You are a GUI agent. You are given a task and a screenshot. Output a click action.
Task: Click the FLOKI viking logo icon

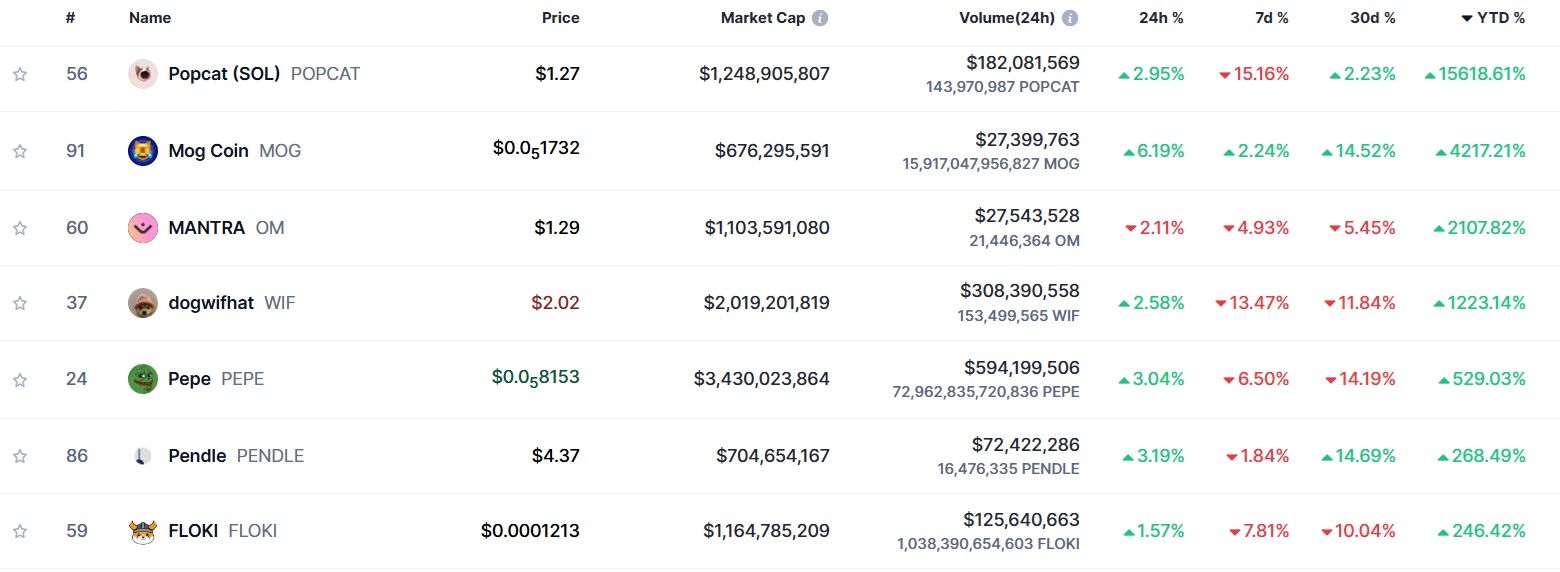click(143, 531)
